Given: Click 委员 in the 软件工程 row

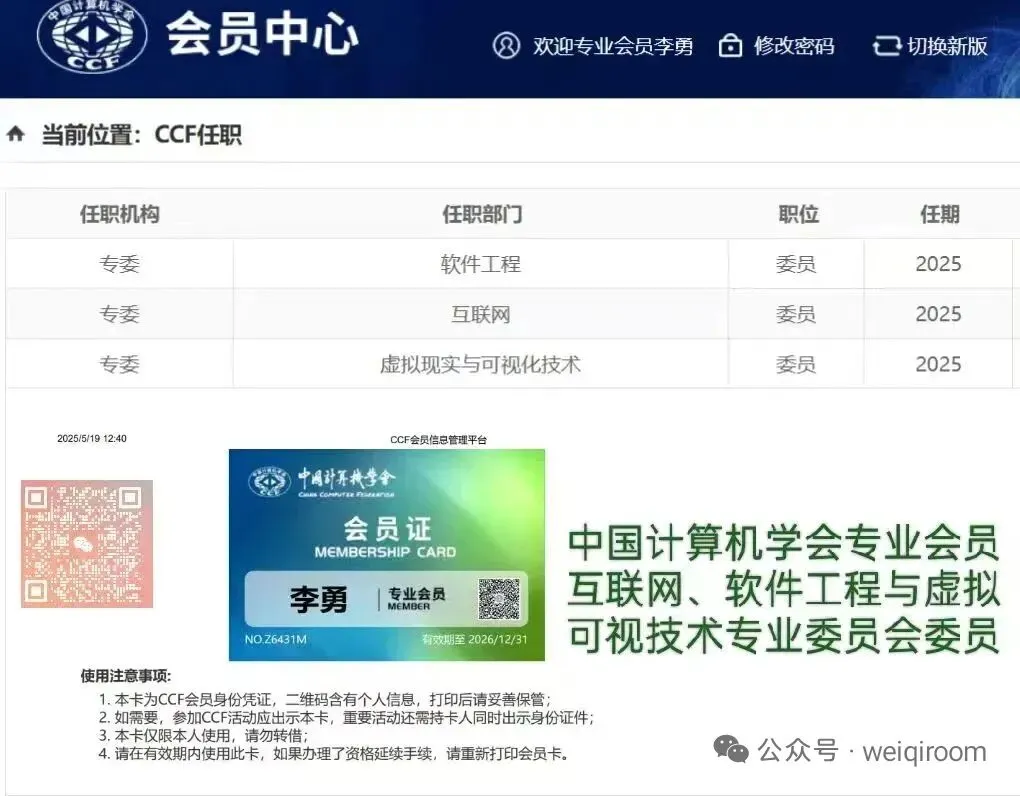Looking at the screenshot, I should pos(796,264).
